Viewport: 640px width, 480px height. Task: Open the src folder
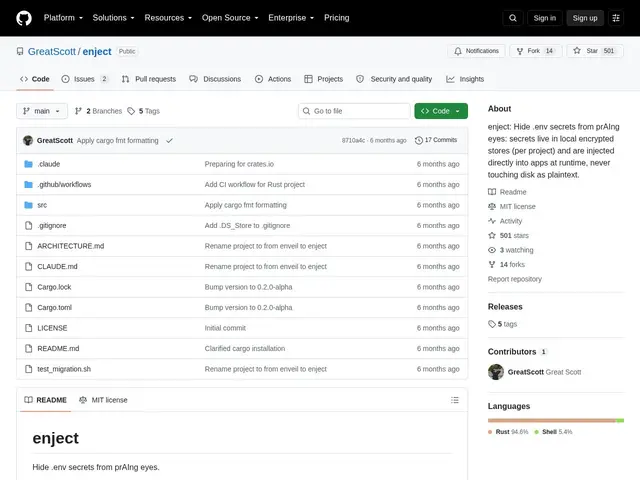(x=42, y=205)
